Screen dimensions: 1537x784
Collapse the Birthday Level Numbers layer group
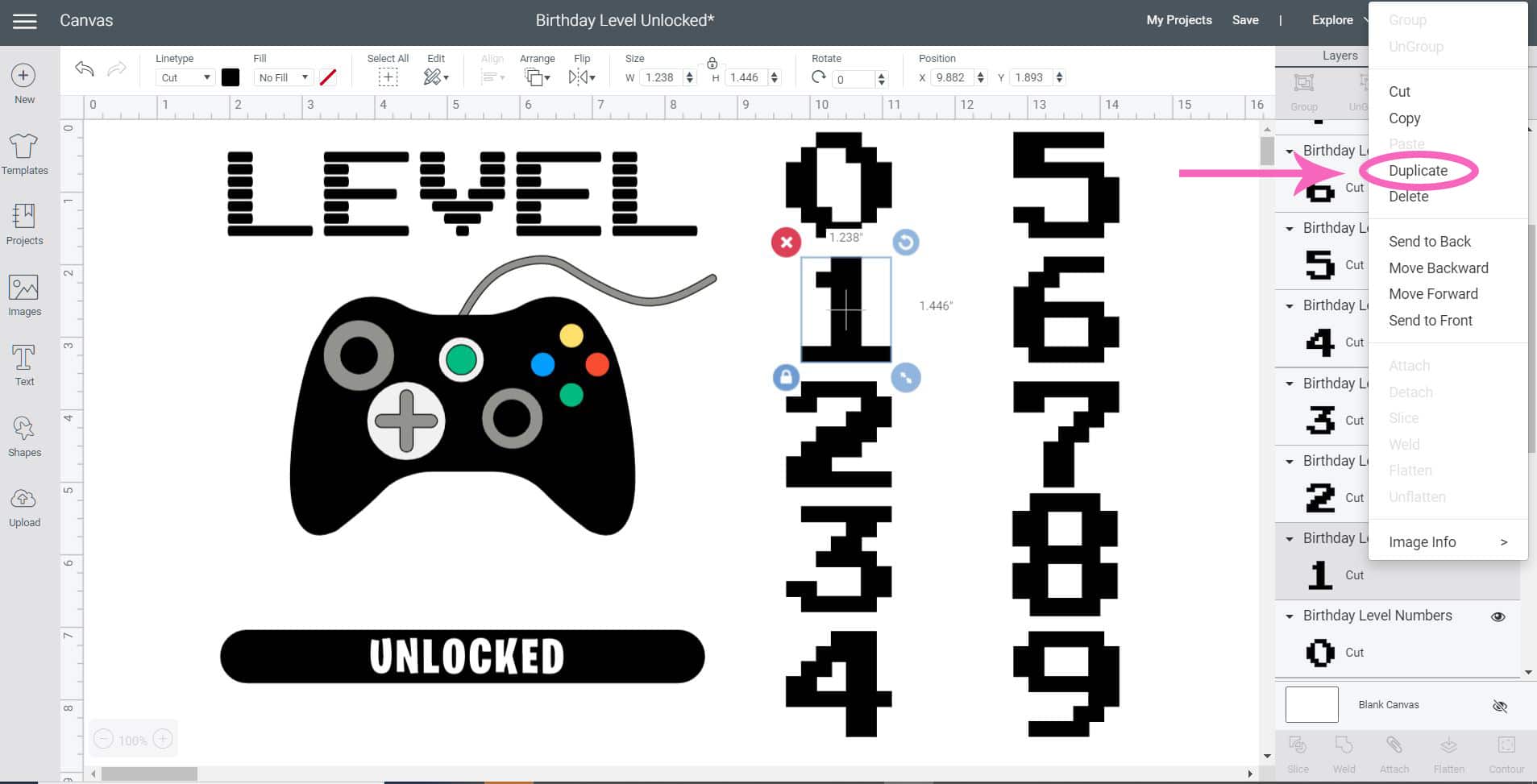1290,616
